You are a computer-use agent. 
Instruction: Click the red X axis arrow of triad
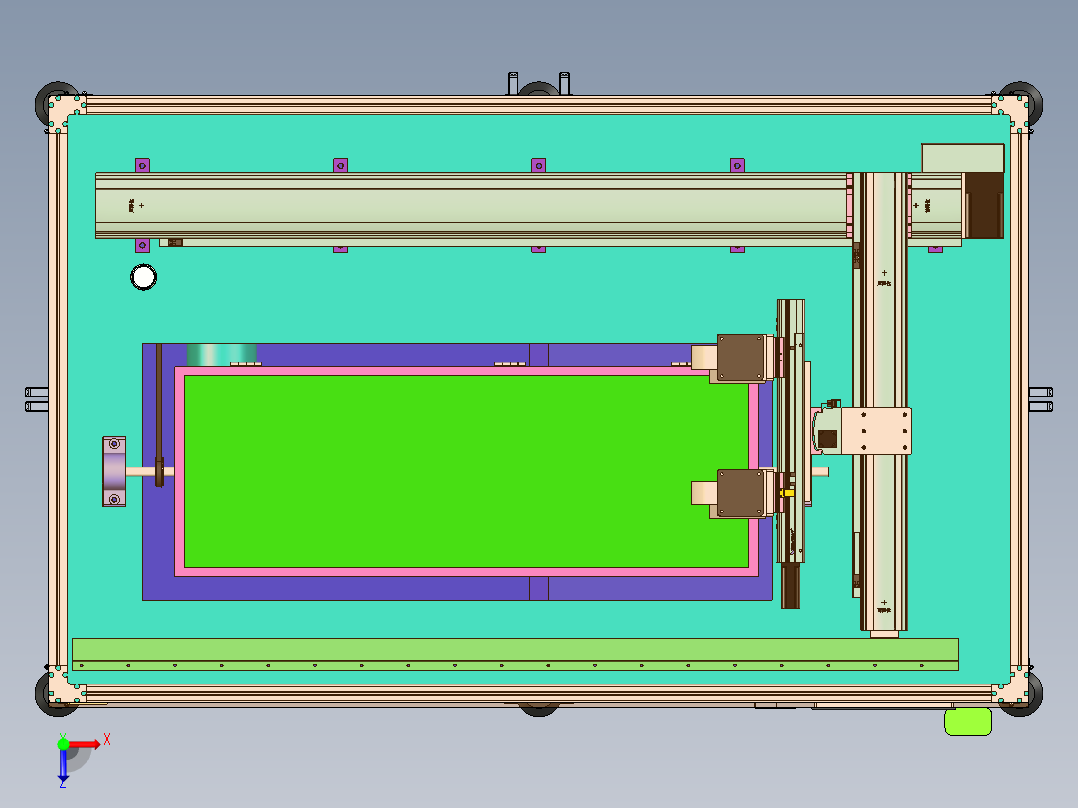tap(85, 745)
